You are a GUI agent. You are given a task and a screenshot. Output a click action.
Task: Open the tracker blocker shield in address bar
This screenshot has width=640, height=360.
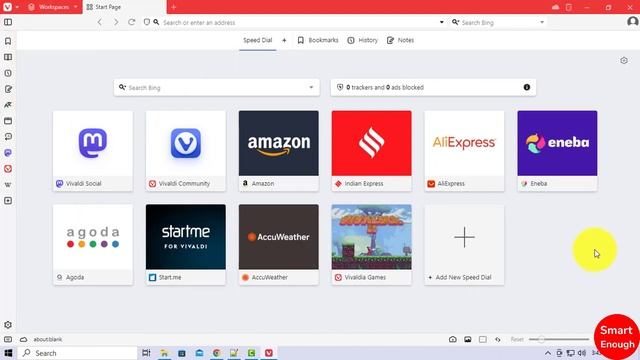(x=147, y=22)
